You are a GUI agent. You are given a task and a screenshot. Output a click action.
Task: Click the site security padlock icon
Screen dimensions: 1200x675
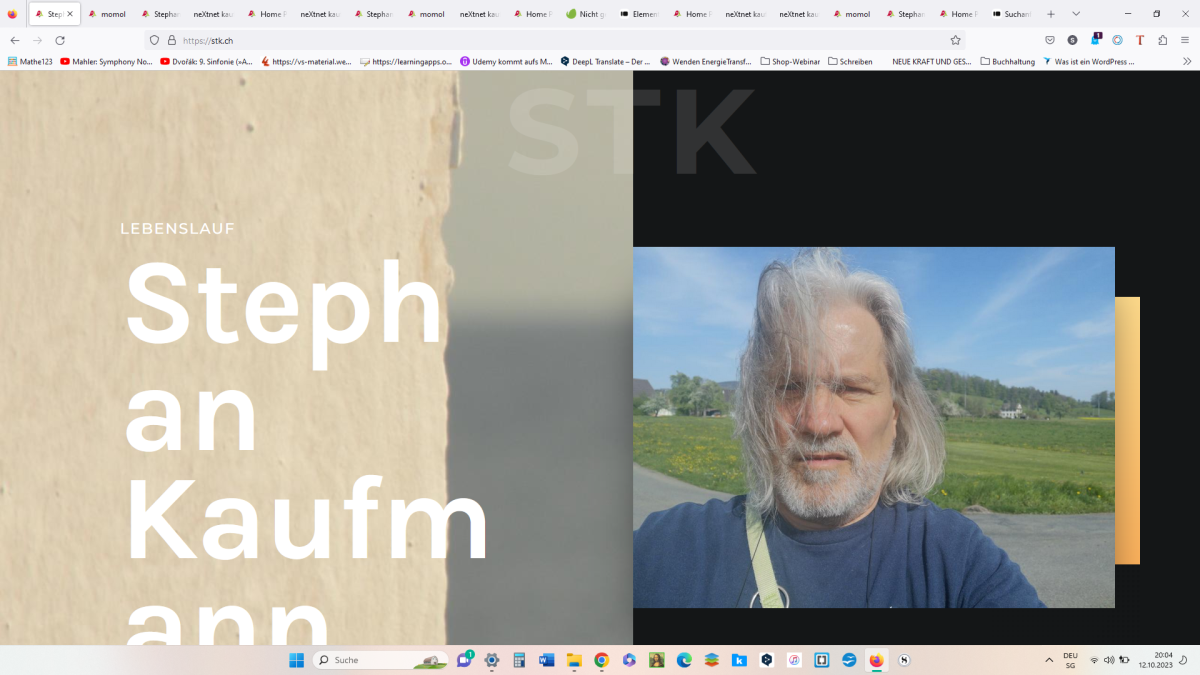[x=171, y=40]
